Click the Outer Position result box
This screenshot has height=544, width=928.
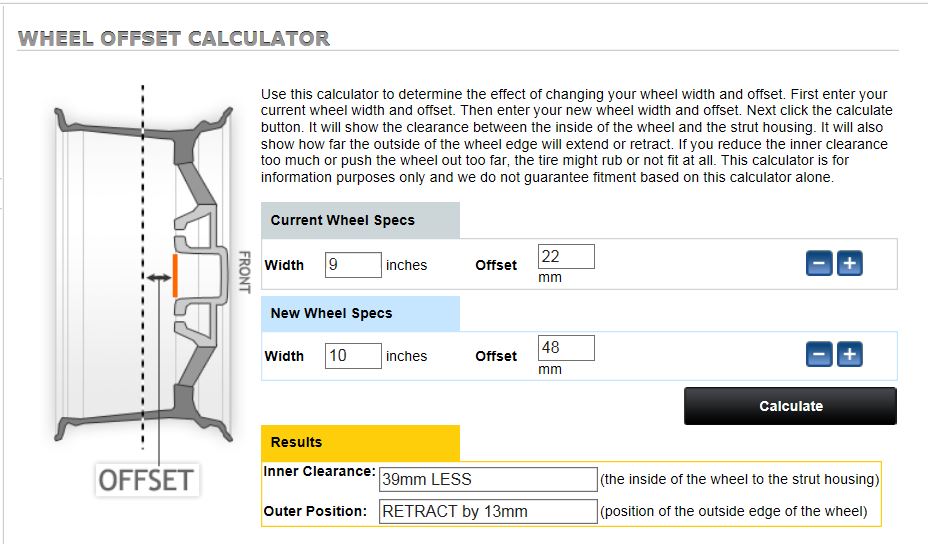[487, 511]
